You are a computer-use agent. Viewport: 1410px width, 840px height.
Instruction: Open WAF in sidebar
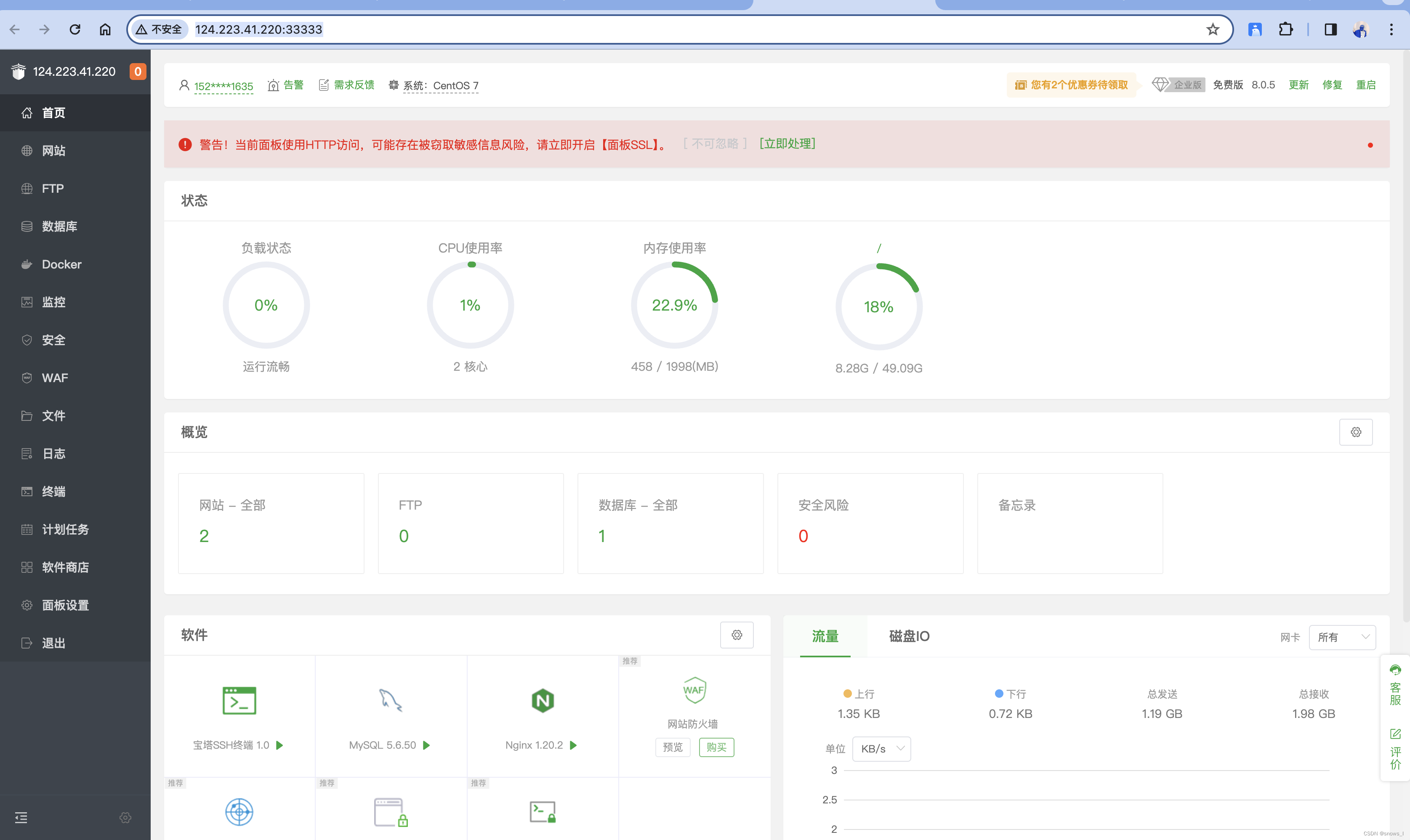75,378
